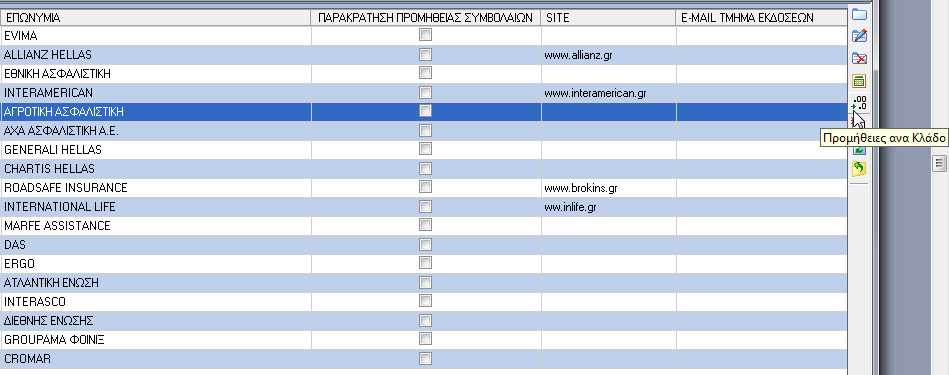Image resolution: width=949 pixels, height=375 pixels.
Task: Select the CHARTIS HELLAS row name
Action: point(49,169)
